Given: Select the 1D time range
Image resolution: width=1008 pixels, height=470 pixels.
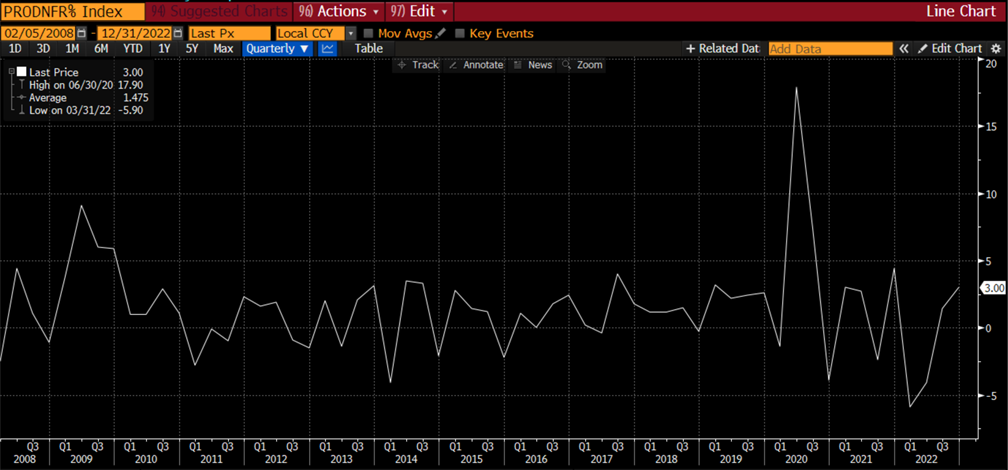Looking at the screenshot, I should (x=14, y=48).
